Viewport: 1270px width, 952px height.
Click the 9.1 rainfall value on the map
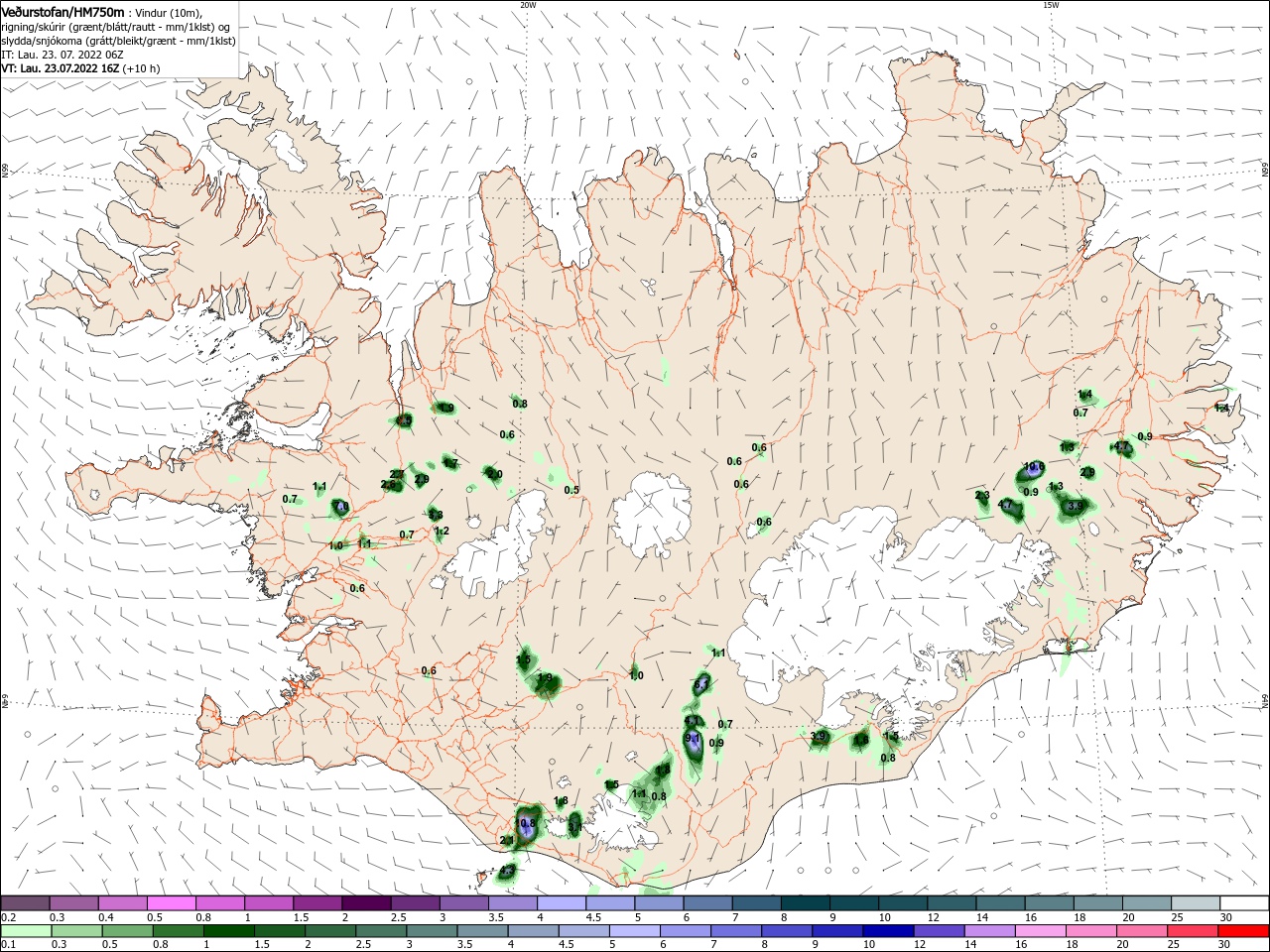coord(693,738)
